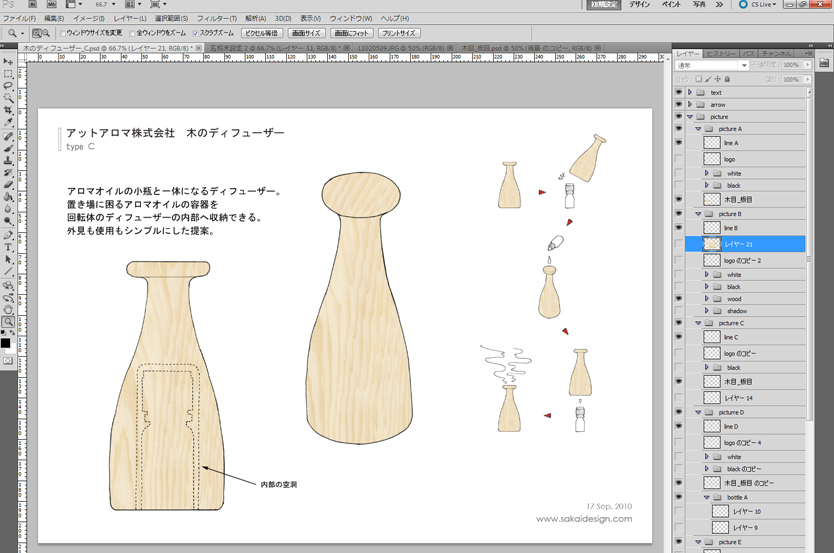Click the foreground color swatch

click(x=6, y=343)
